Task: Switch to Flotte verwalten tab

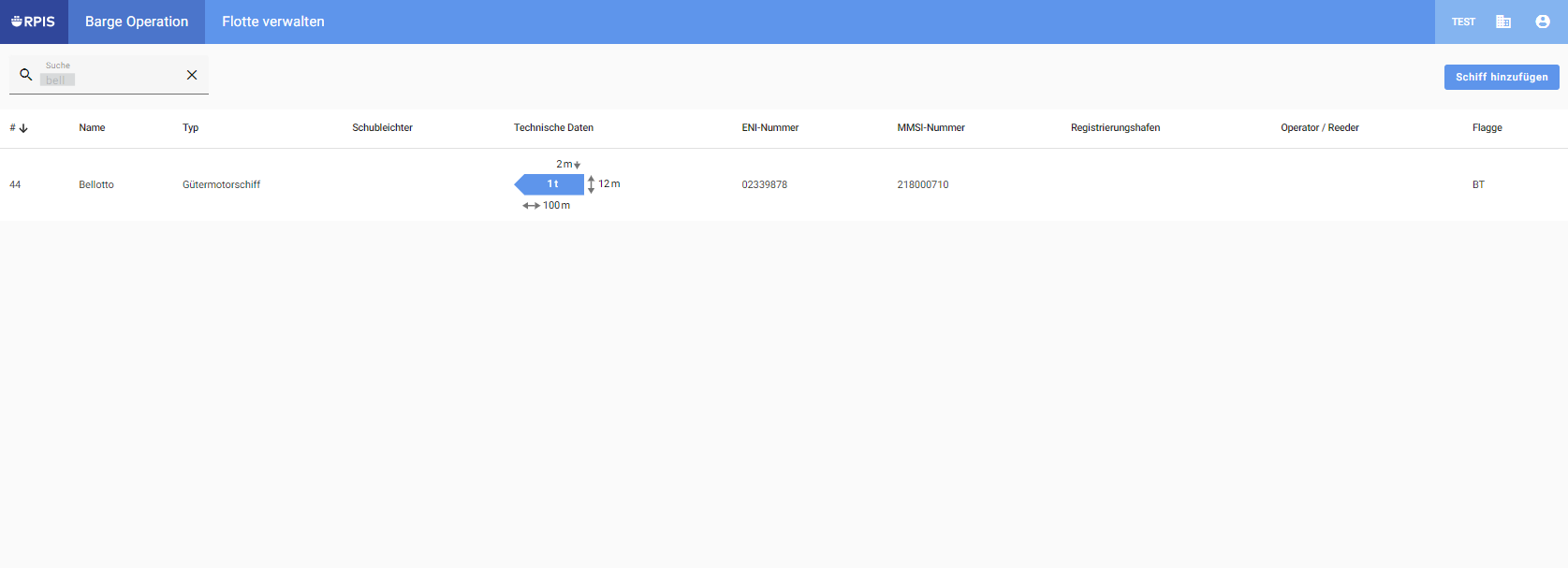Action: pos(273,22)
